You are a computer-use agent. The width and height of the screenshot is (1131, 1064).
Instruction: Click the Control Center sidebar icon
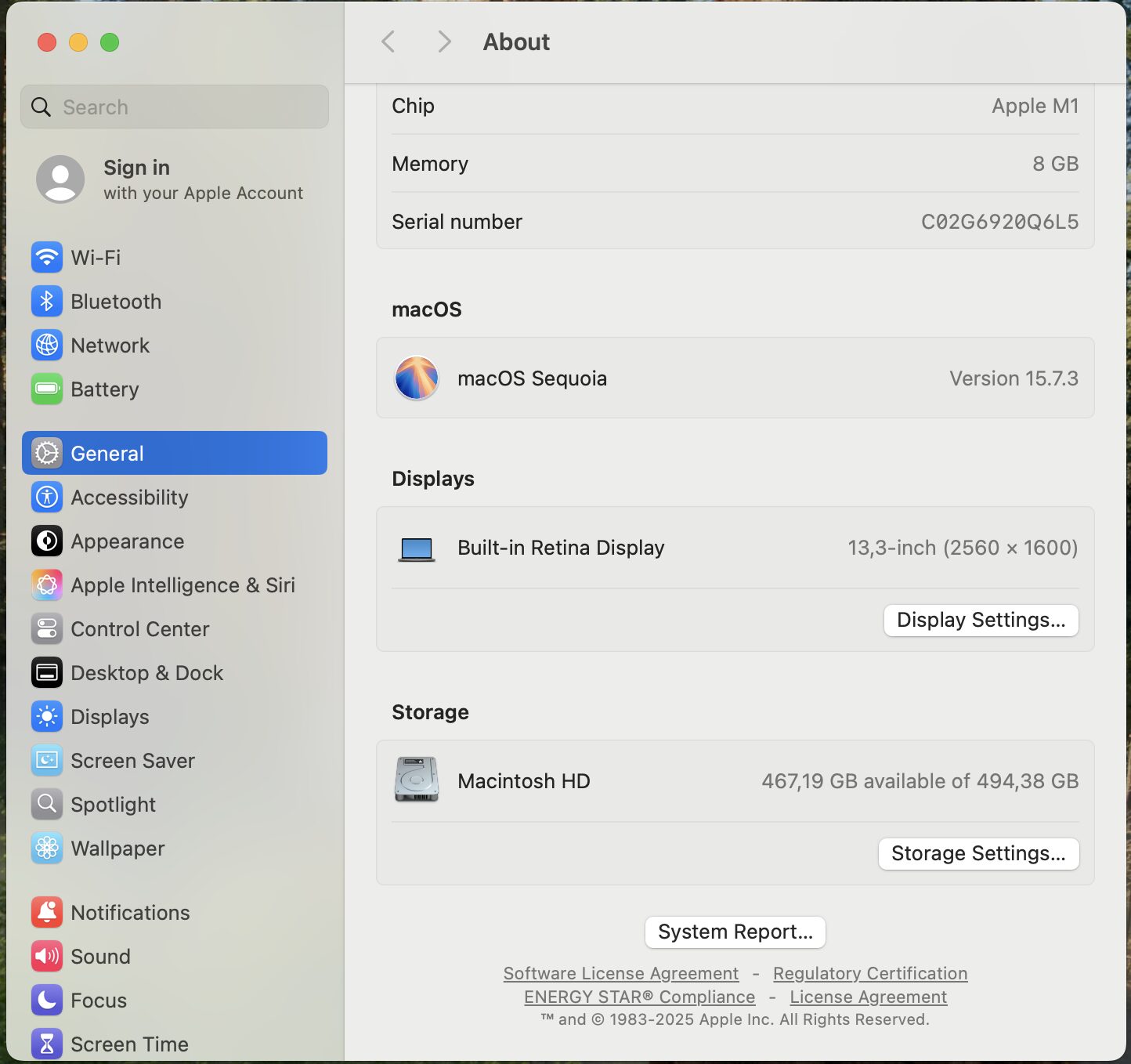click(x=47, y=629)
